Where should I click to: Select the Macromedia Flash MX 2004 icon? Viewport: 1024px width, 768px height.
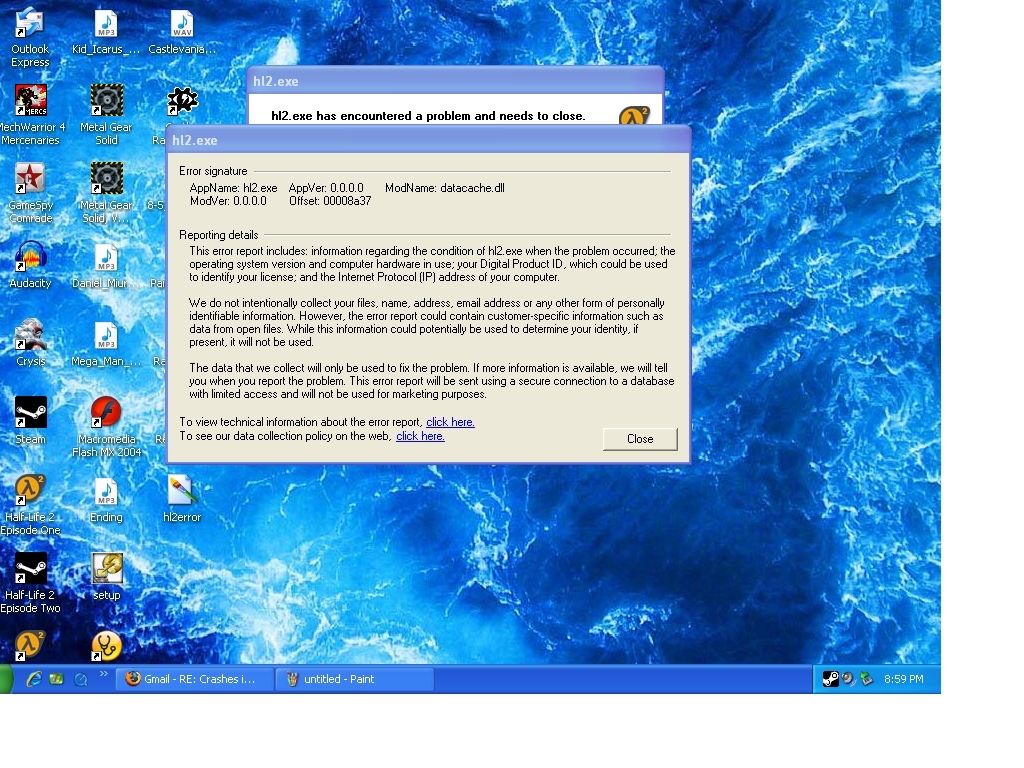pos(106,413)
